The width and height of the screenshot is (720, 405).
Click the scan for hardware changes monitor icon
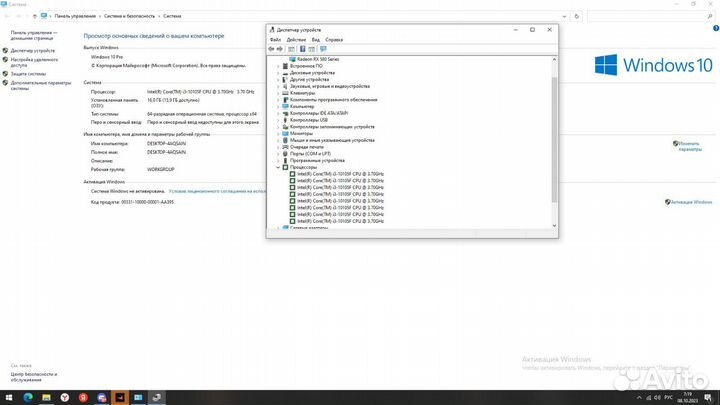(x=323, y=49)
